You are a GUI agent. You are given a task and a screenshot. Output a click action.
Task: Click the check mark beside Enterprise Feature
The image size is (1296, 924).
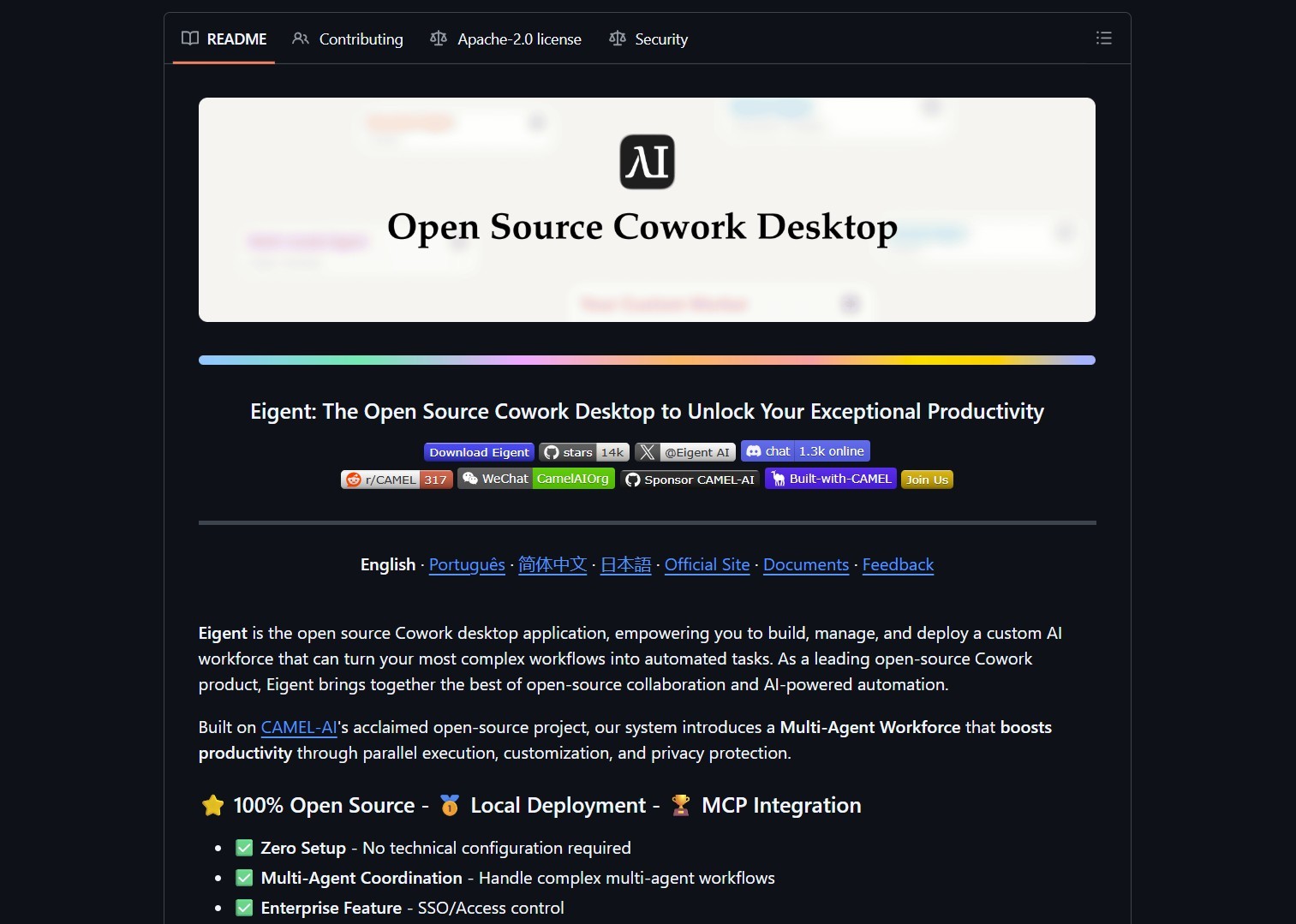point(244,908)
